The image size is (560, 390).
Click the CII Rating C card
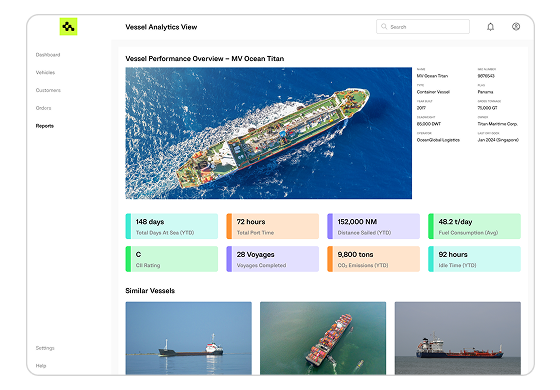(x=172, y=259)
